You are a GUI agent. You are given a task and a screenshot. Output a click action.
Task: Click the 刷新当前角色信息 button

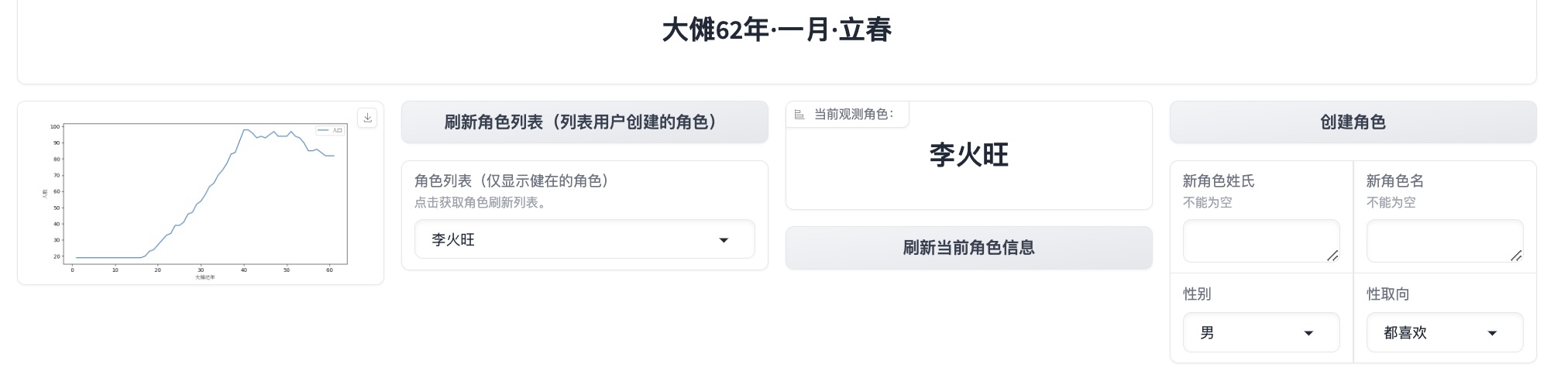tap(968, 247)
